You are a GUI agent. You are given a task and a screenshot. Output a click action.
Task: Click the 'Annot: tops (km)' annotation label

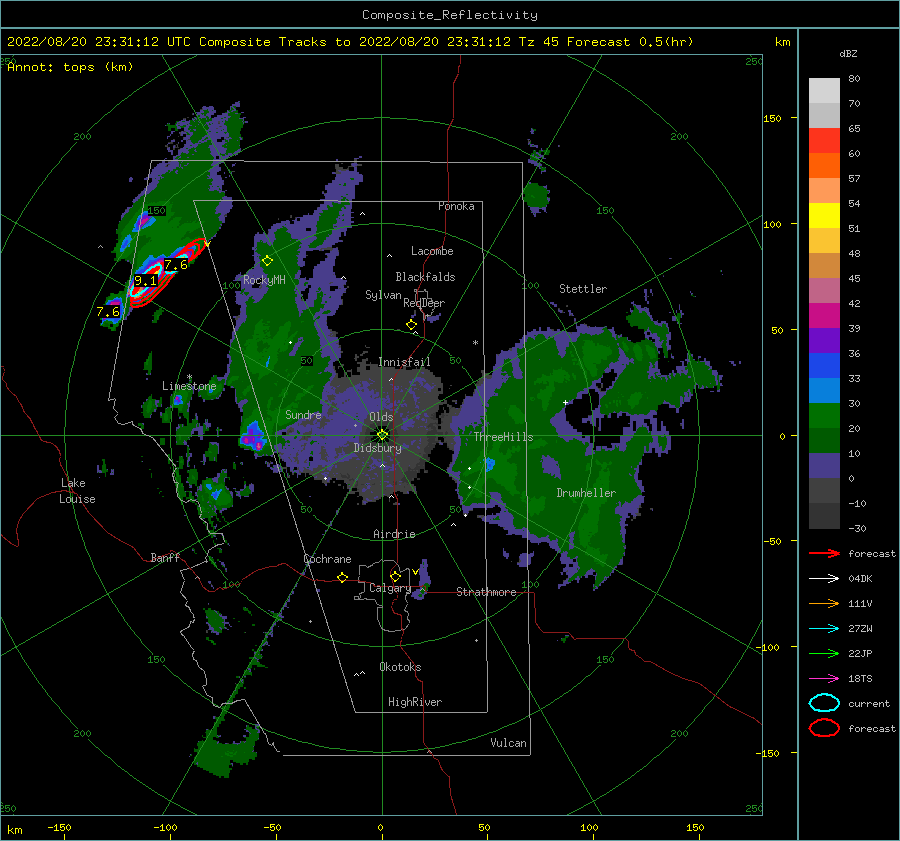click(x=71, y=67)
